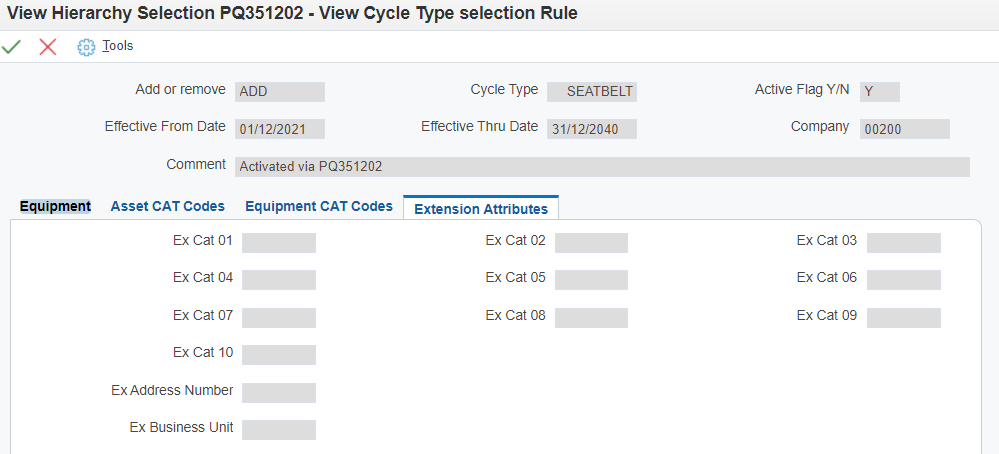This screenshot has width=999, height=454.
Task: Click the Comment text field
Action: point(602,167)
